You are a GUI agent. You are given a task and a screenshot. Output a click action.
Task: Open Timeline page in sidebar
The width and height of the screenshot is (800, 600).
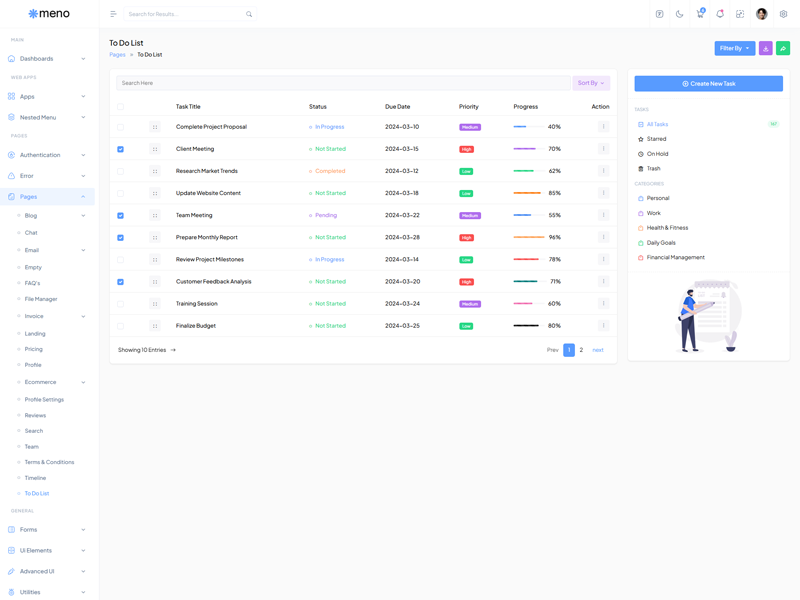[35, 478]
